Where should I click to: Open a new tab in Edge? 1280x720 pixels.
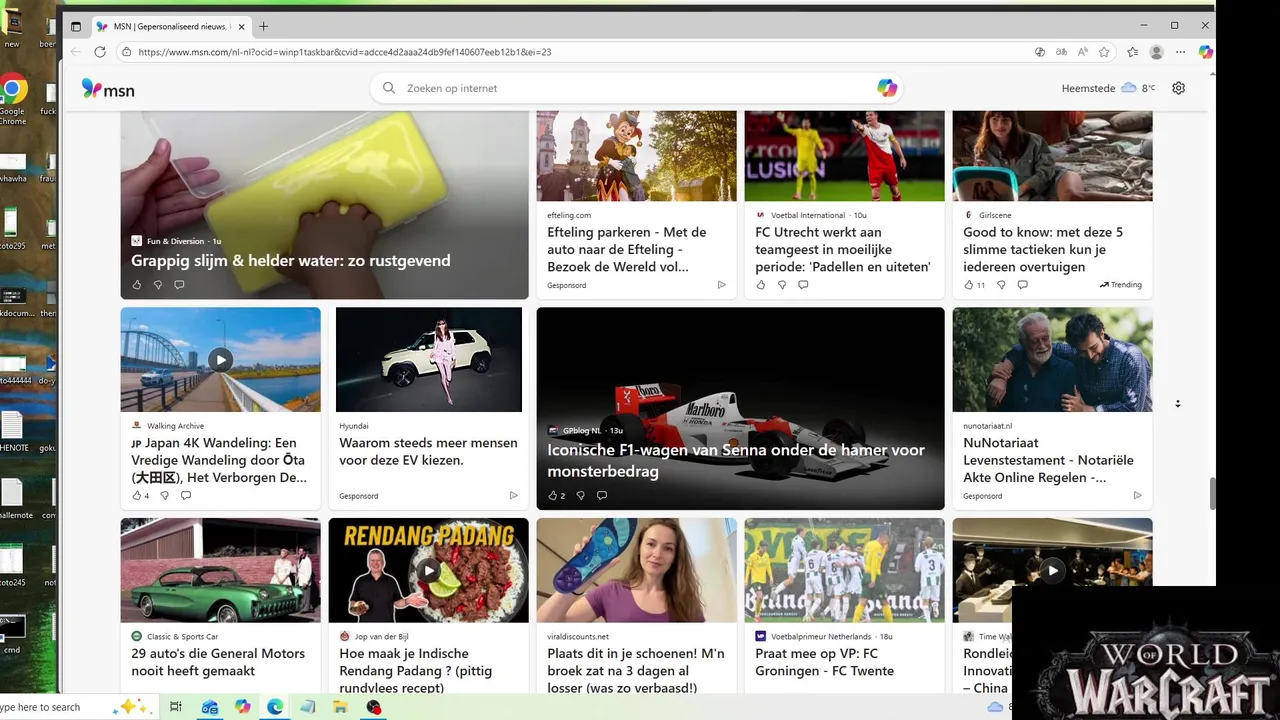264,26
